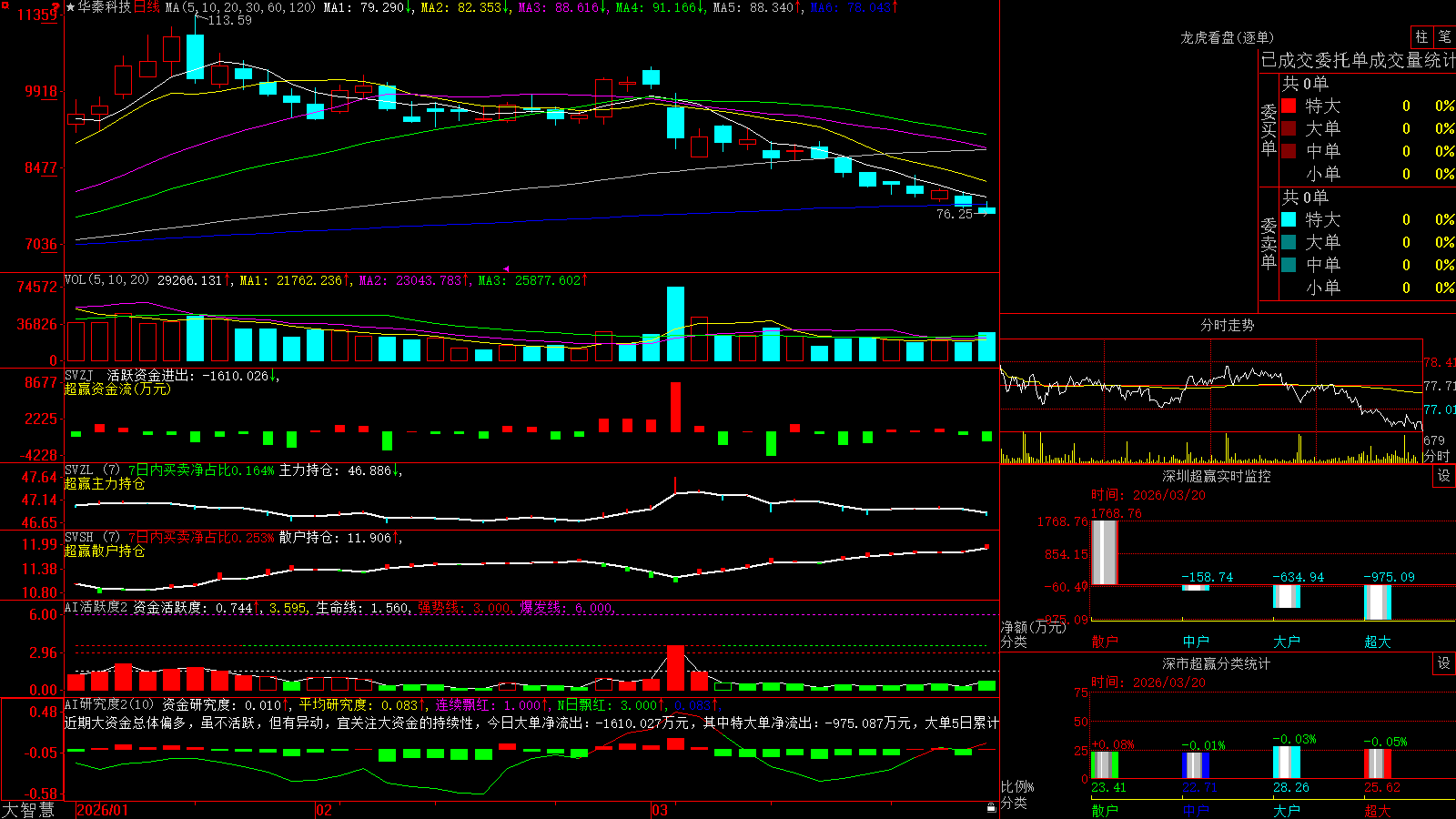The height and width of the screenshot is (819, 1456).
Task: Click the intraday 分时走势 price line chart
Action: pos(1211,397)
